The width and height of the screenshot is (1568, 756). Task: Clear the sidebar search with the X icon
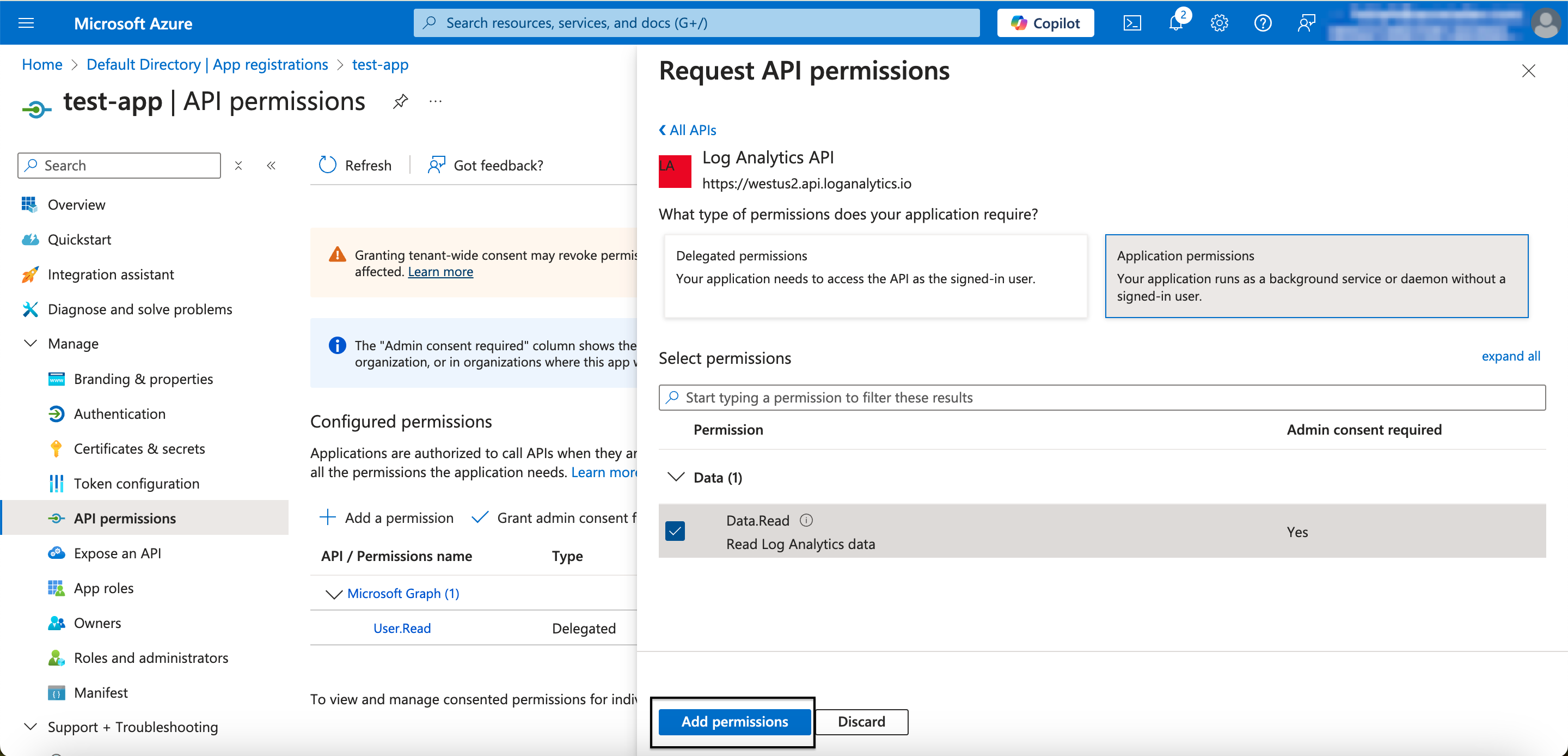click(238, 166)
